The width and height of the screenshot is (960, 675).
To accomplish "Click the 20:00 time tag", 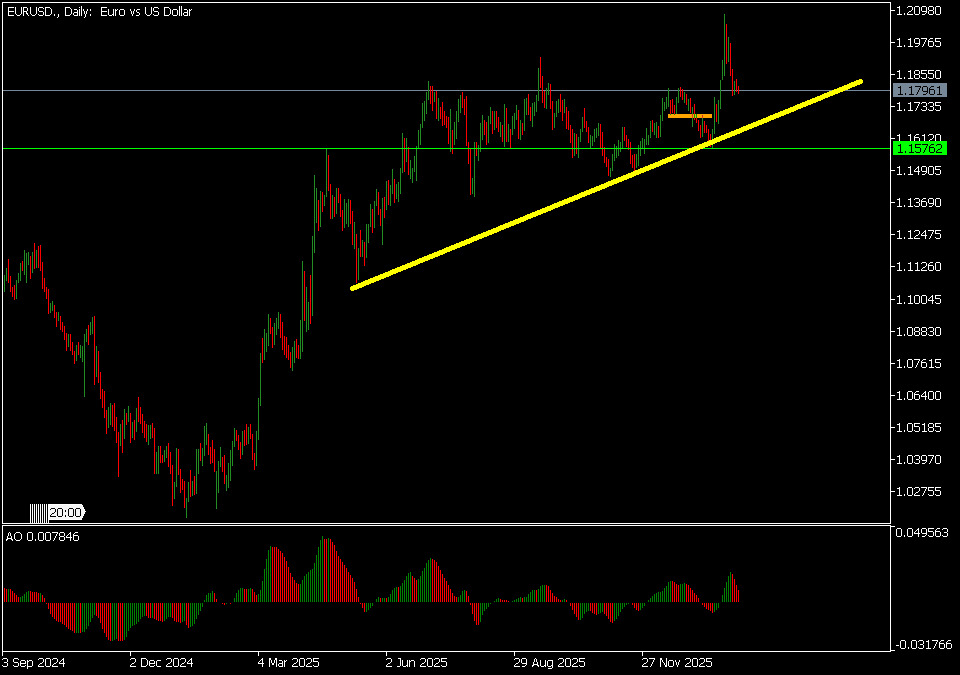I will tap(66, 513).
